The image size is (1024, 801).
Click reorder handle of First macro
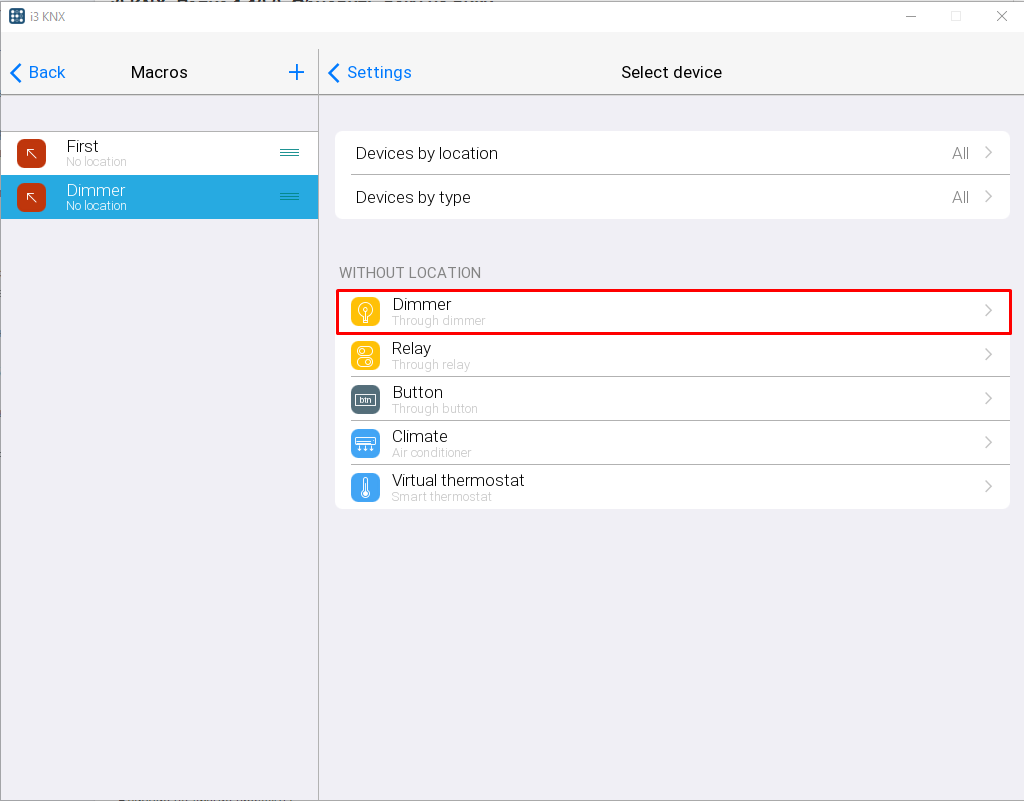click(x=289, y=153)
